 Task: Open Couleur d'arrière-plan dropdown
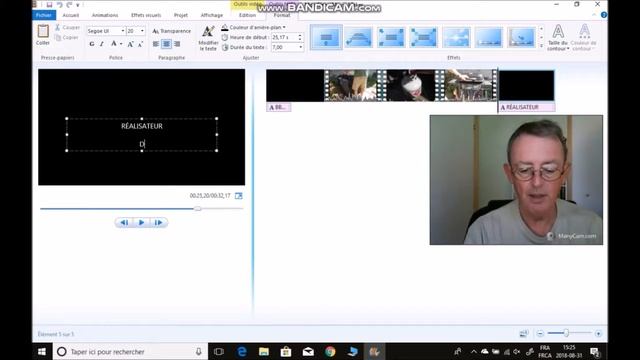pos(253,27)
